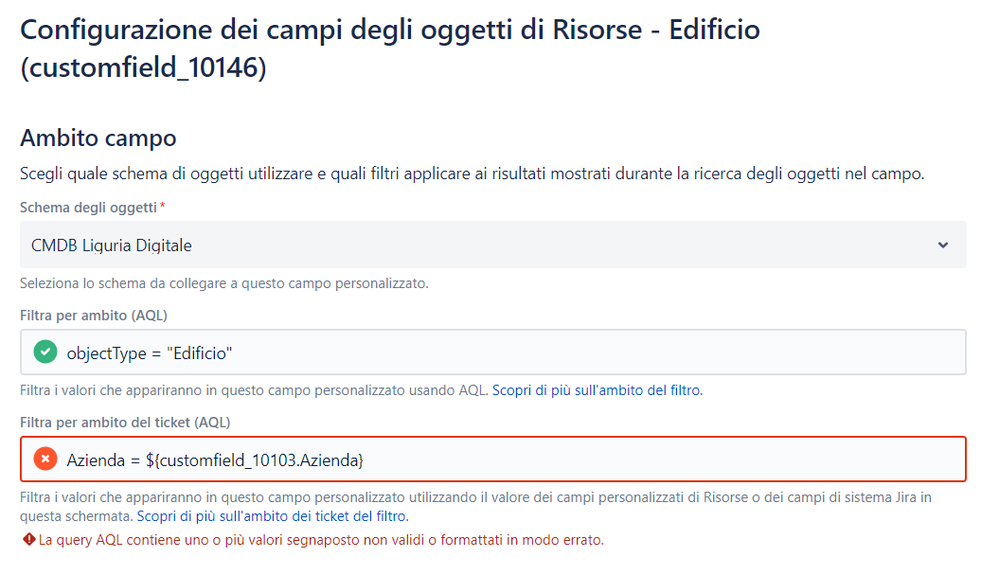Focus the objectType = "Edificio" AQL field

click(x=493, y=352)
